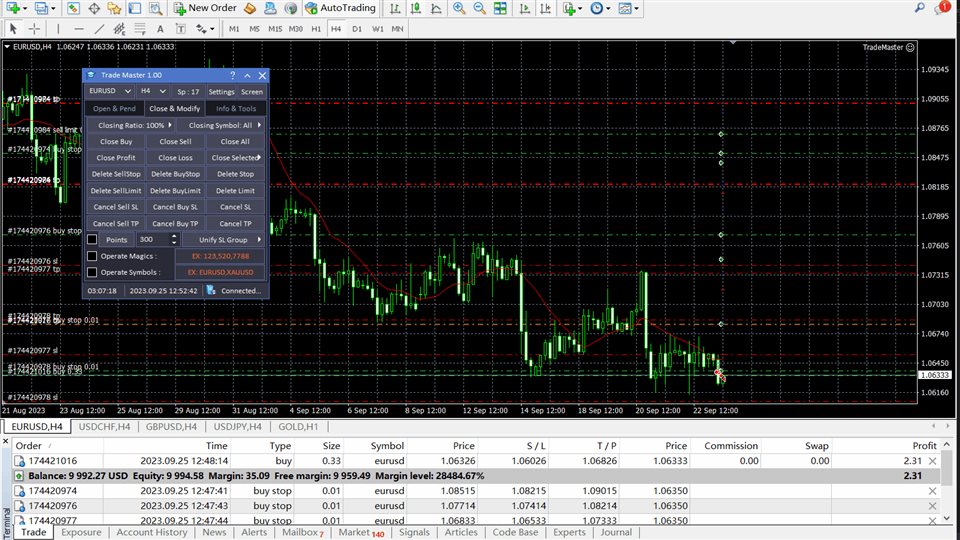Expand the Closing Ratio: 100% option

(x=130, y=125)
